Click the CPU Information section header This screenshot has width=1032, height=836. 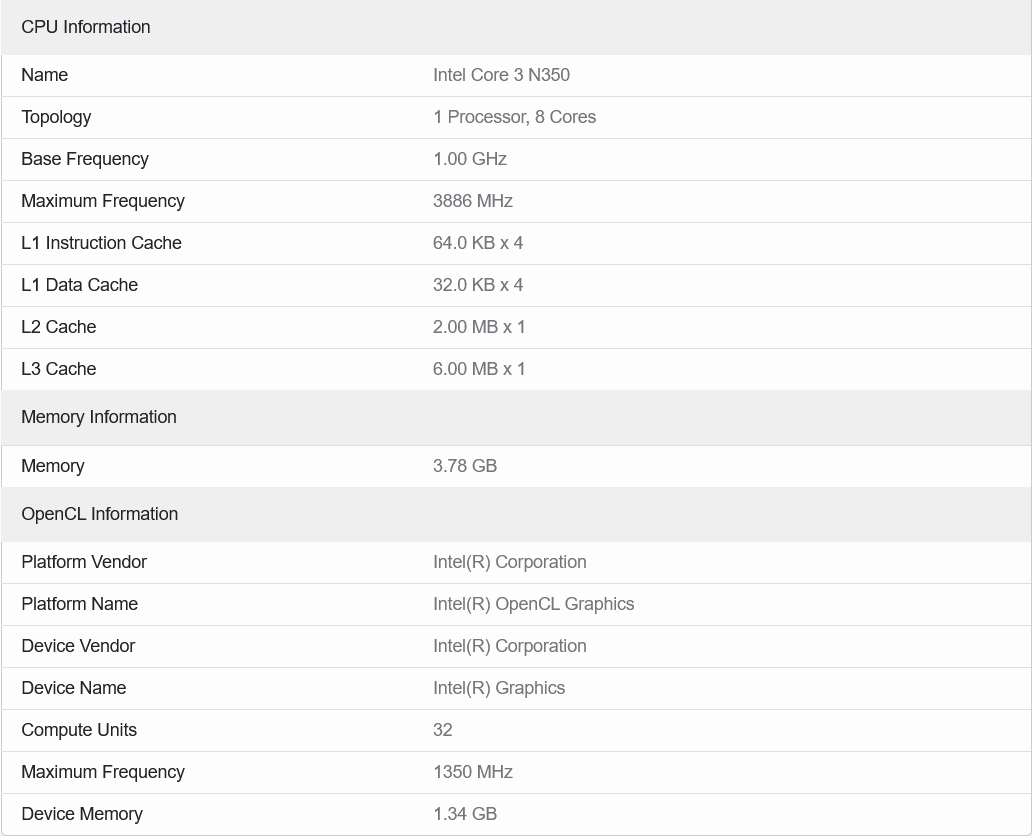point(86,27)
